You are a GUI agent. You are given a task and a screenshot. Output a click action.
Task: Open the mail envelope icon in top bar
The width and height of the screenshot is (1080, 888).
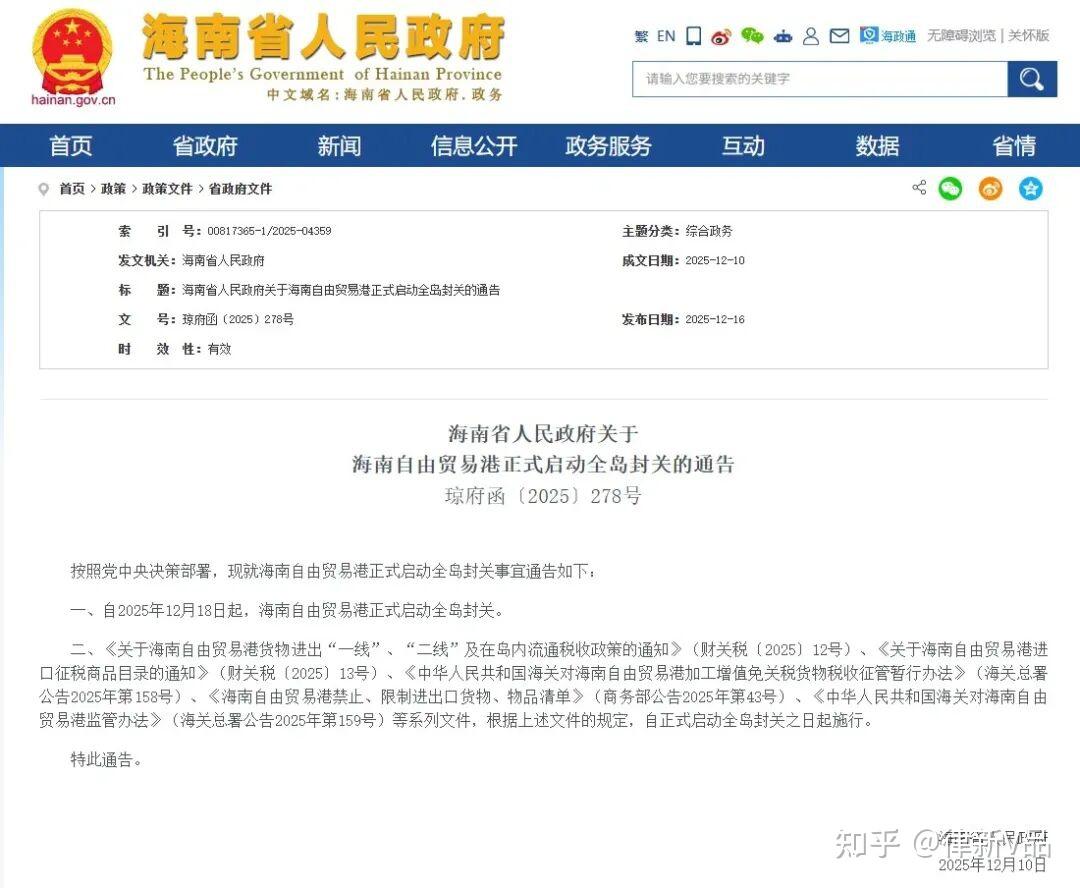(839, 36)
